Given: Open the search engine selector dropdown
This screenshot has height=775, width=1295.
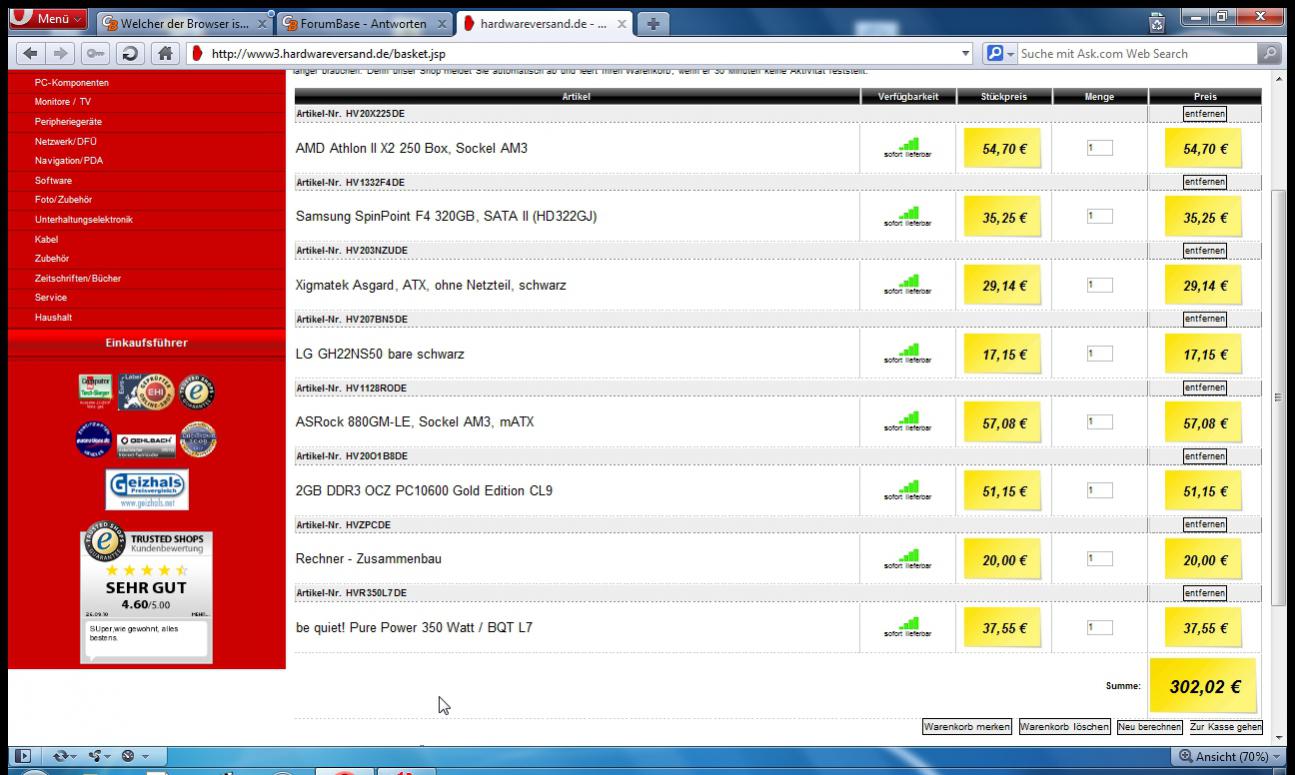Looking at the screenshot, I should click(1001, 54).
